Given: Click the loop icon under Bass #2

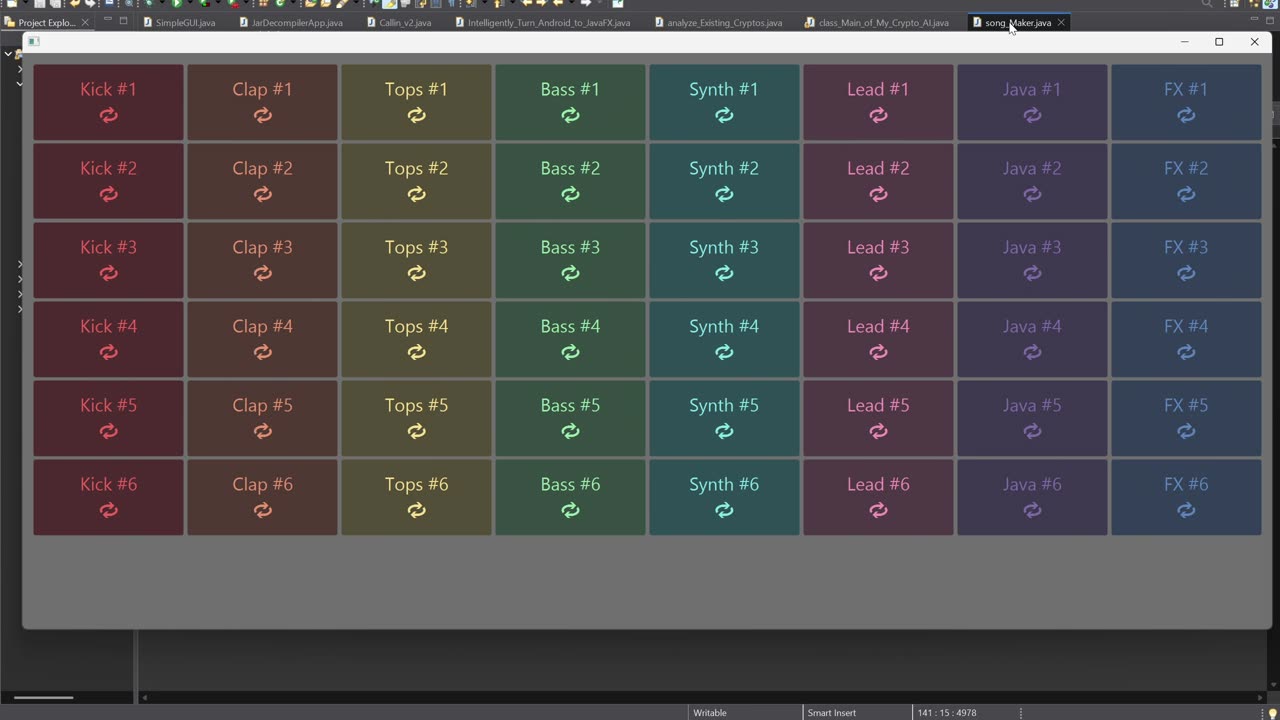Looking at the screenshot, I should pos(571,194).
